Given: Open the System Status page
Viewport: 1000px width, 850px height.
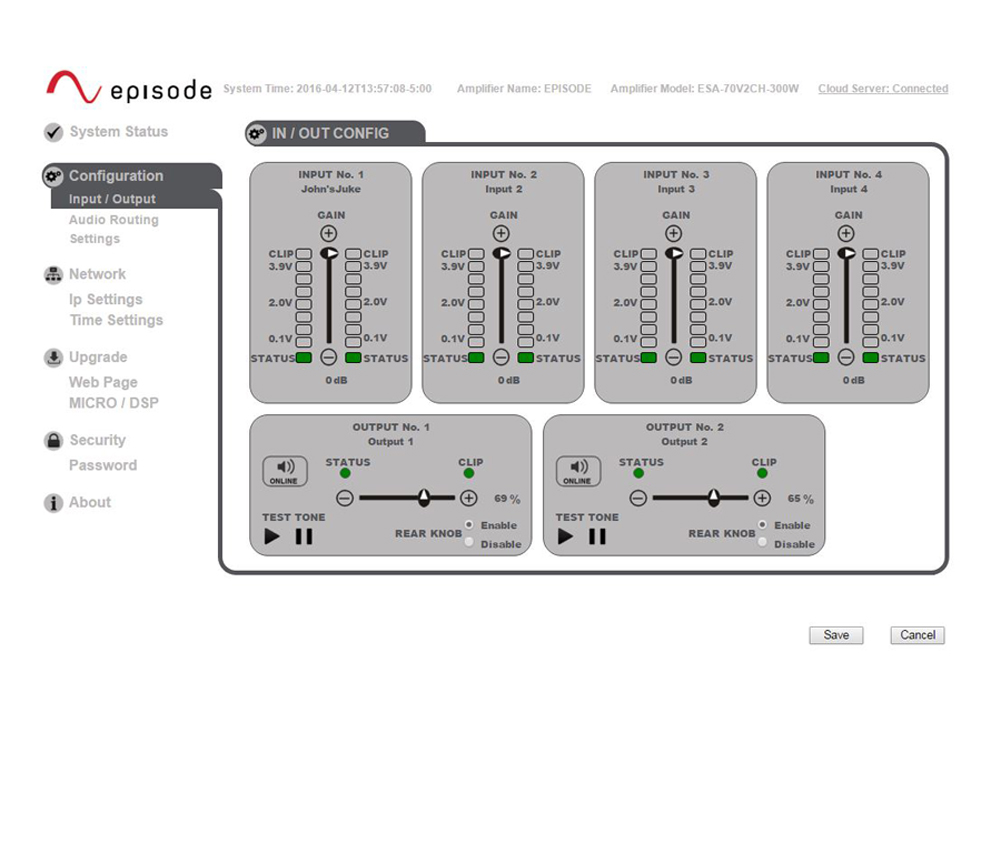Looking at the screenshot, I should coord(118,132).
